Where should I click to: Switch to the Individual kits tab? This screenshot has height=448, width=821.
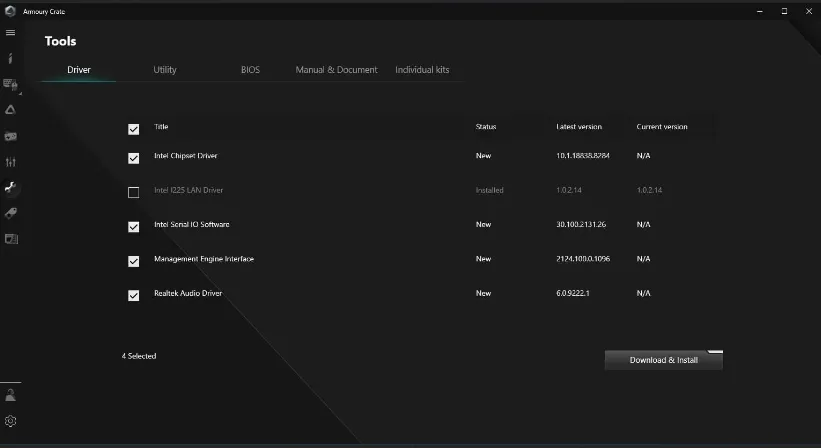[422, 70]
